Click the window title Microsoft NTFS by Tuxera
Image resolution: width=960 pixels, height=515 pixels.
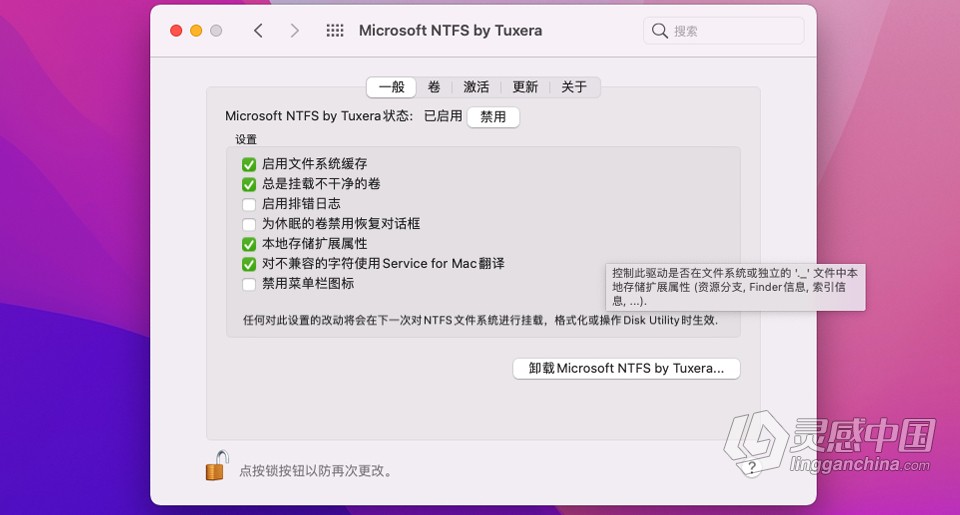pos(451,31)
